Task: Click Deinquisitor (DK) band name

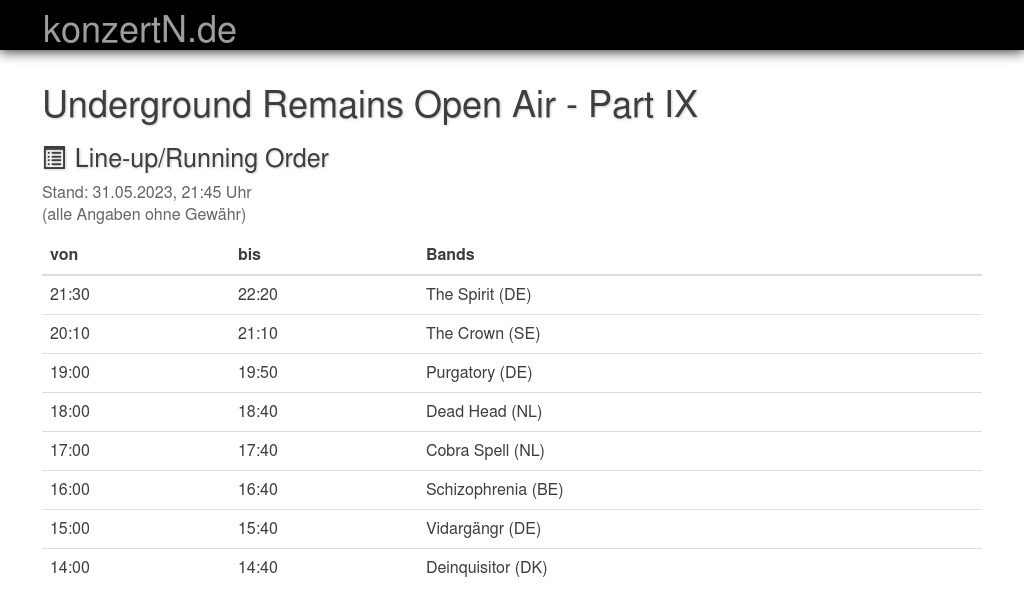Action: tap(486, 567)
